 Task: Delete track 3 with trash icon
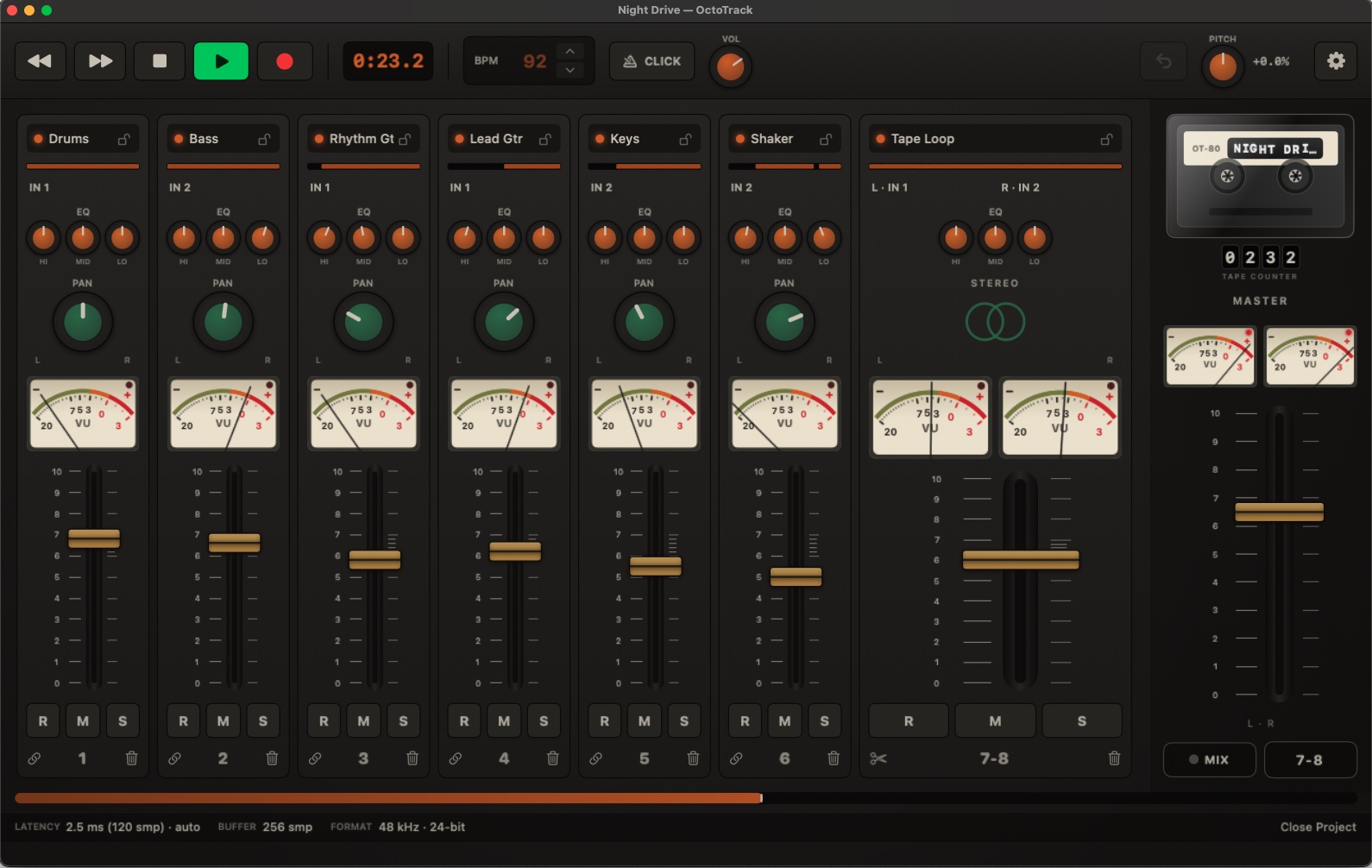[x=412, y=758]
